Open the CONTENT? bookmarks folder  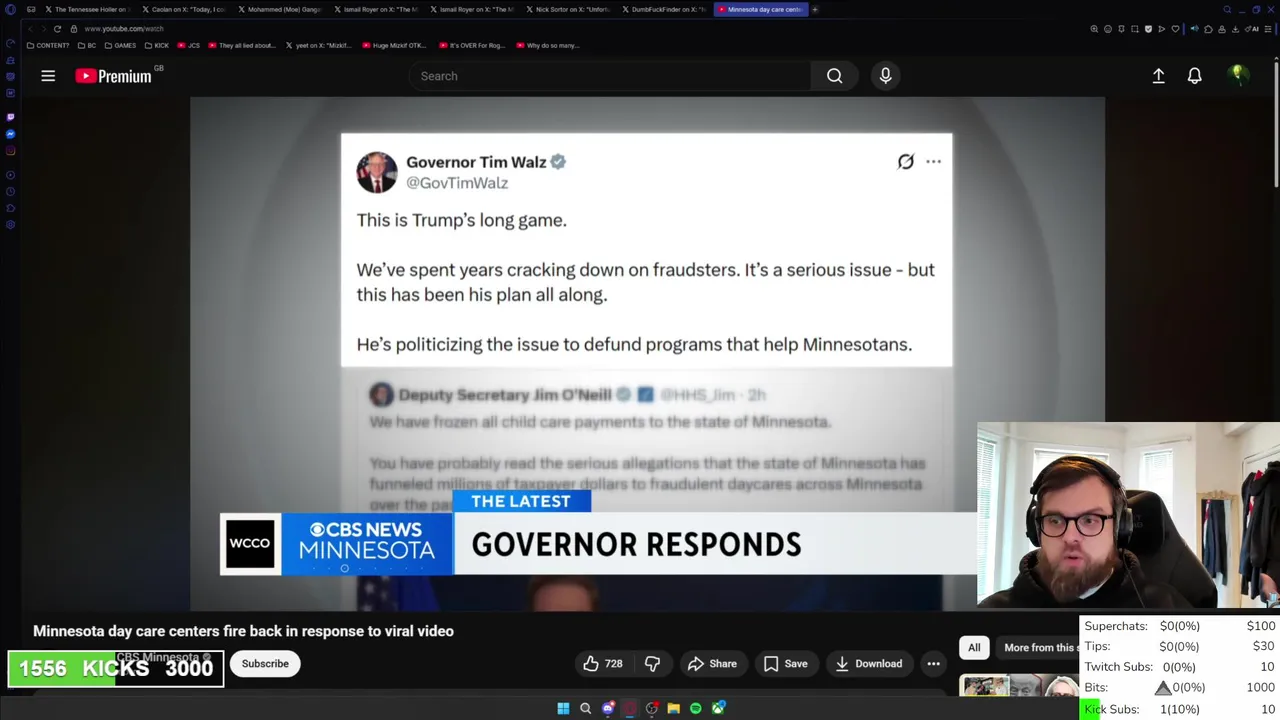click(x=48, y=45)
